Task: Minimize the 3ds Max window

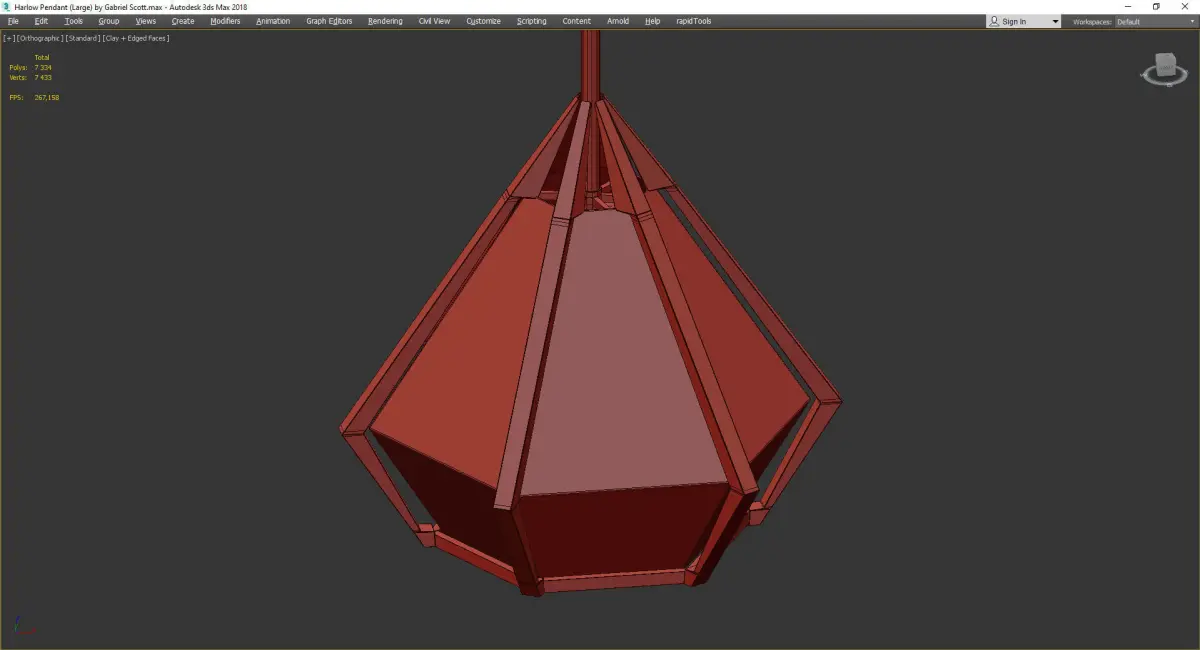Action: pos(1128,6)
